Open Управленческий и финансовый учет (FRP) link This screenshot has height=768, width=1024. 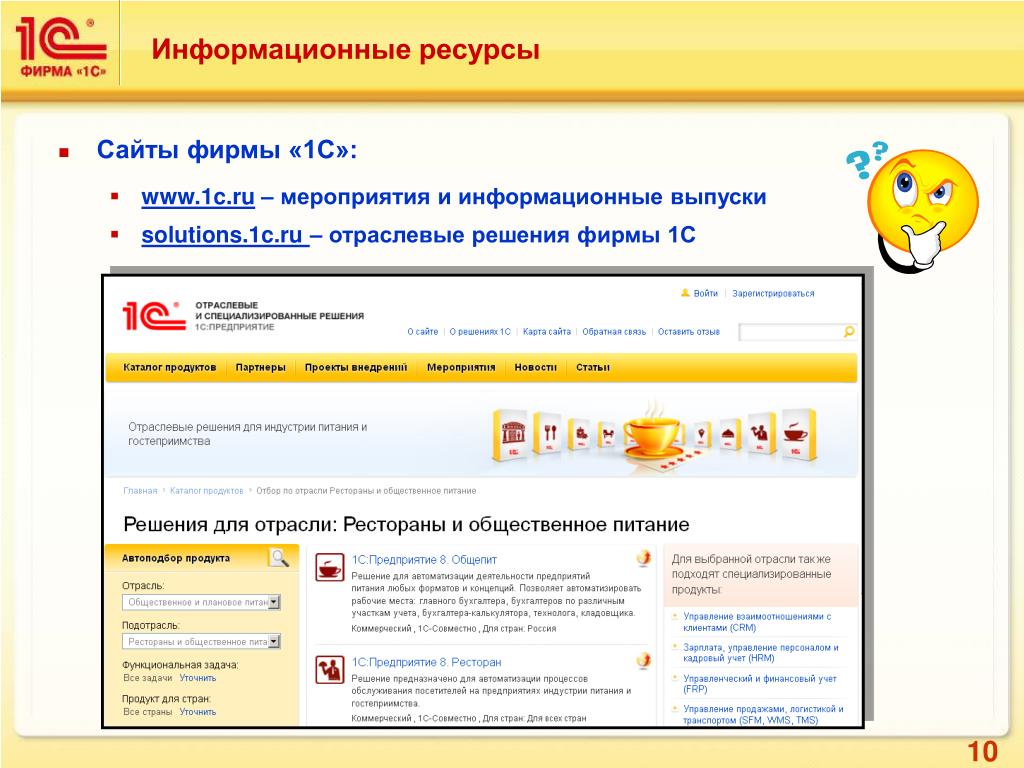(760, 684)
